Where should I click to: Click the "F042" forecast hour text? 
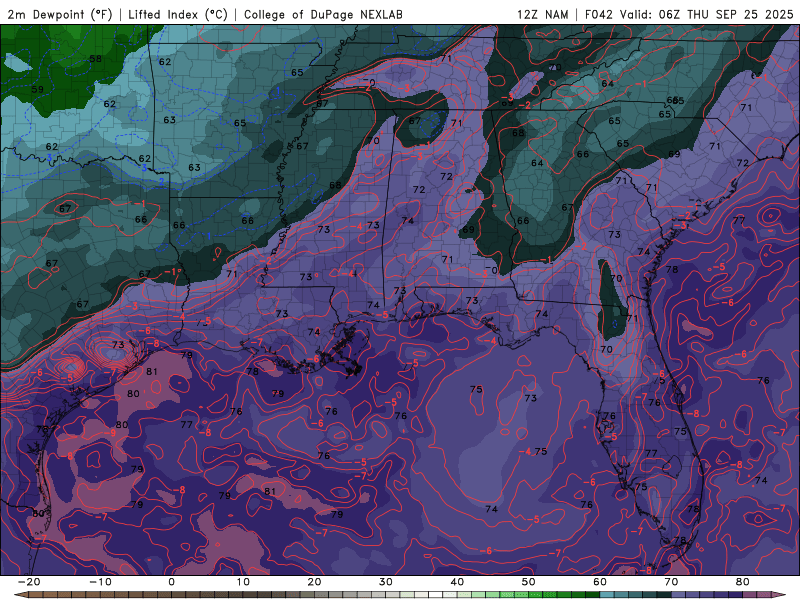click(598, 14)
